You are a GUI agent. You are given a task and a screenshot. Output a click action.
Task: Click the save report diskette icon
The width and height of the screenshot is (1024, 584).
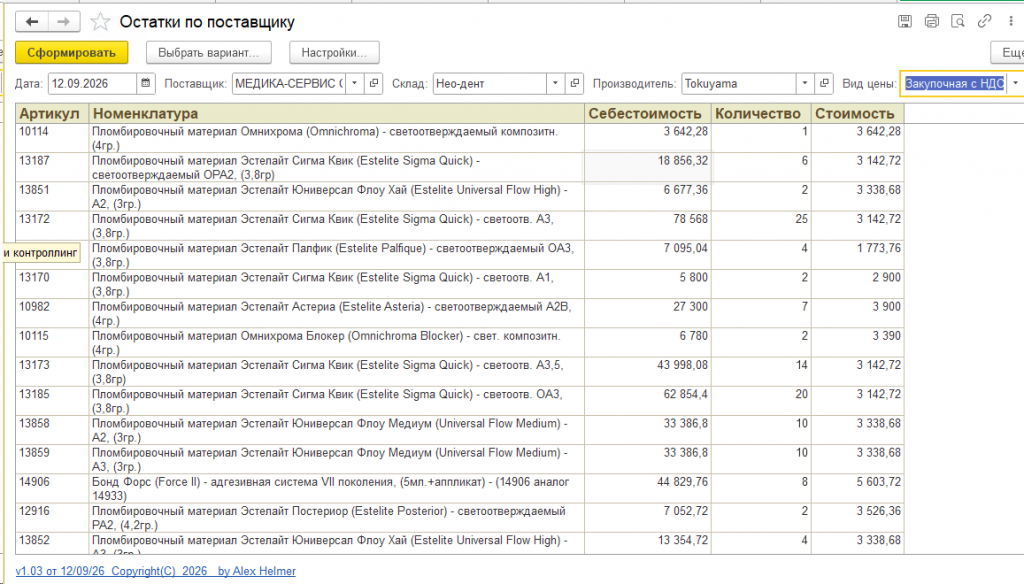point(904,22)
